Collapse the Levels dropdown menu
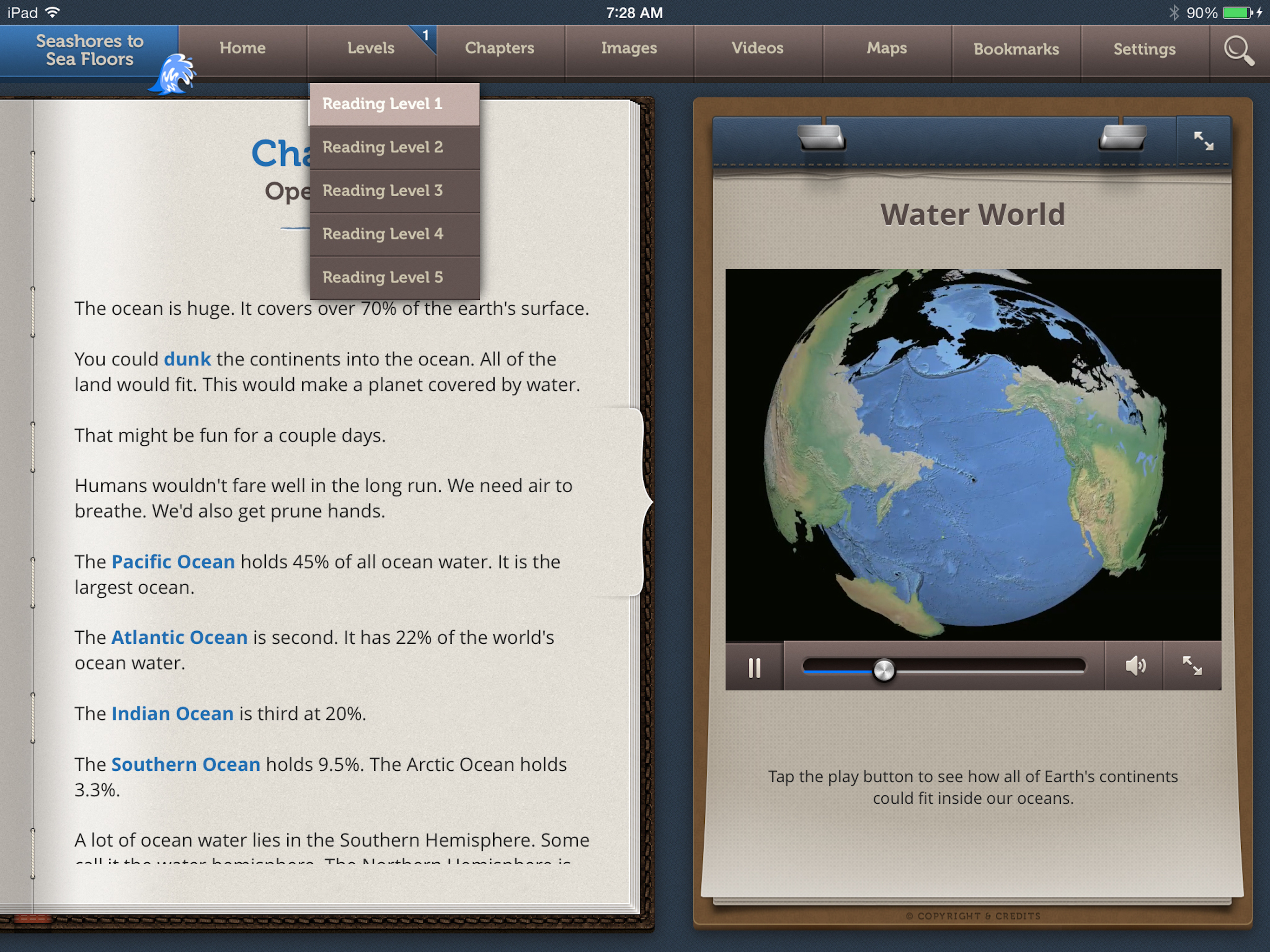Viewport: 1270px width, 952px height. point(370,49)
